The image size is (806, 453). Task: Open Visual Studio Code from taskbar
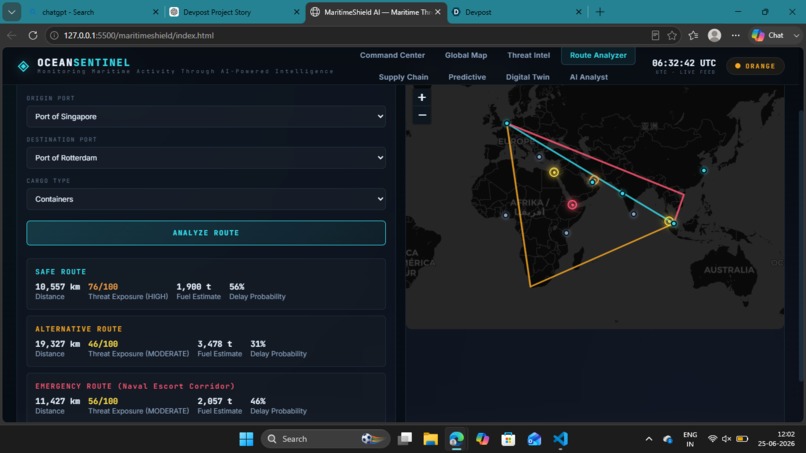560,439
